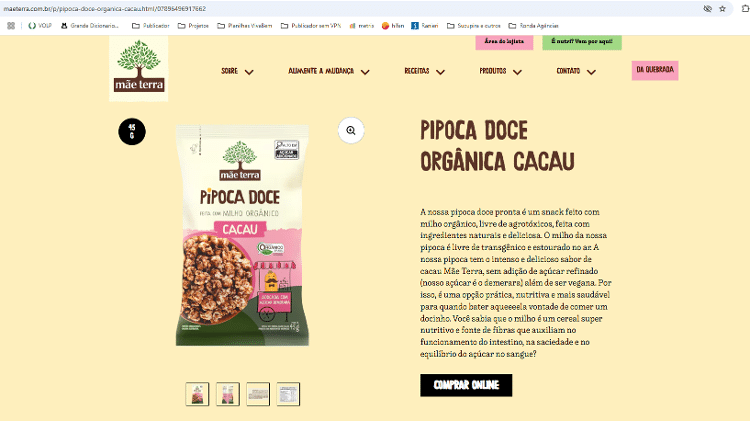
Task: Expand the Contato menu chevron
Action: pos(591,72)
